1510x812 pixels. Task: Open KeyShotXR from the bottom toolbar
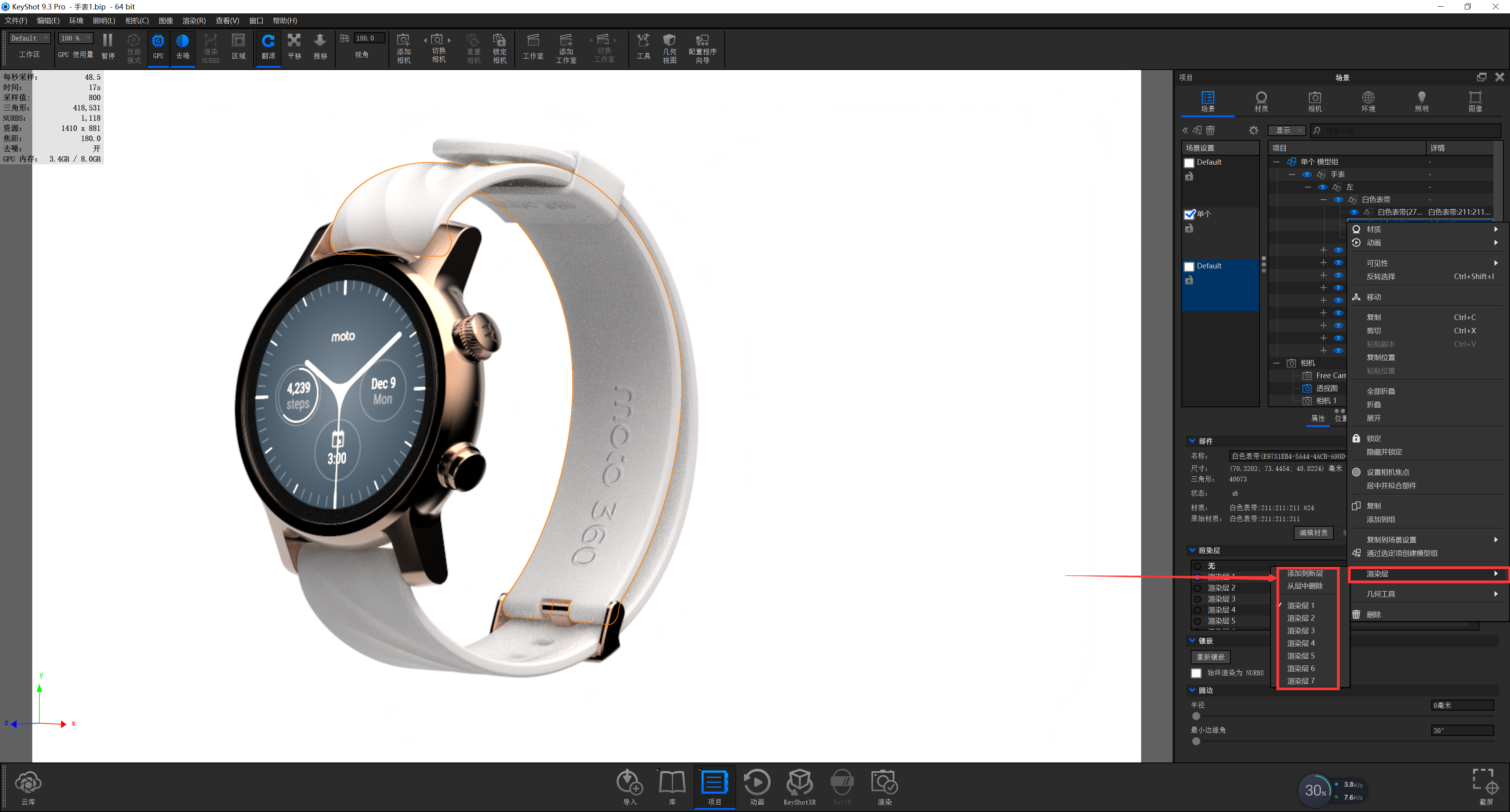pos(799,782)
